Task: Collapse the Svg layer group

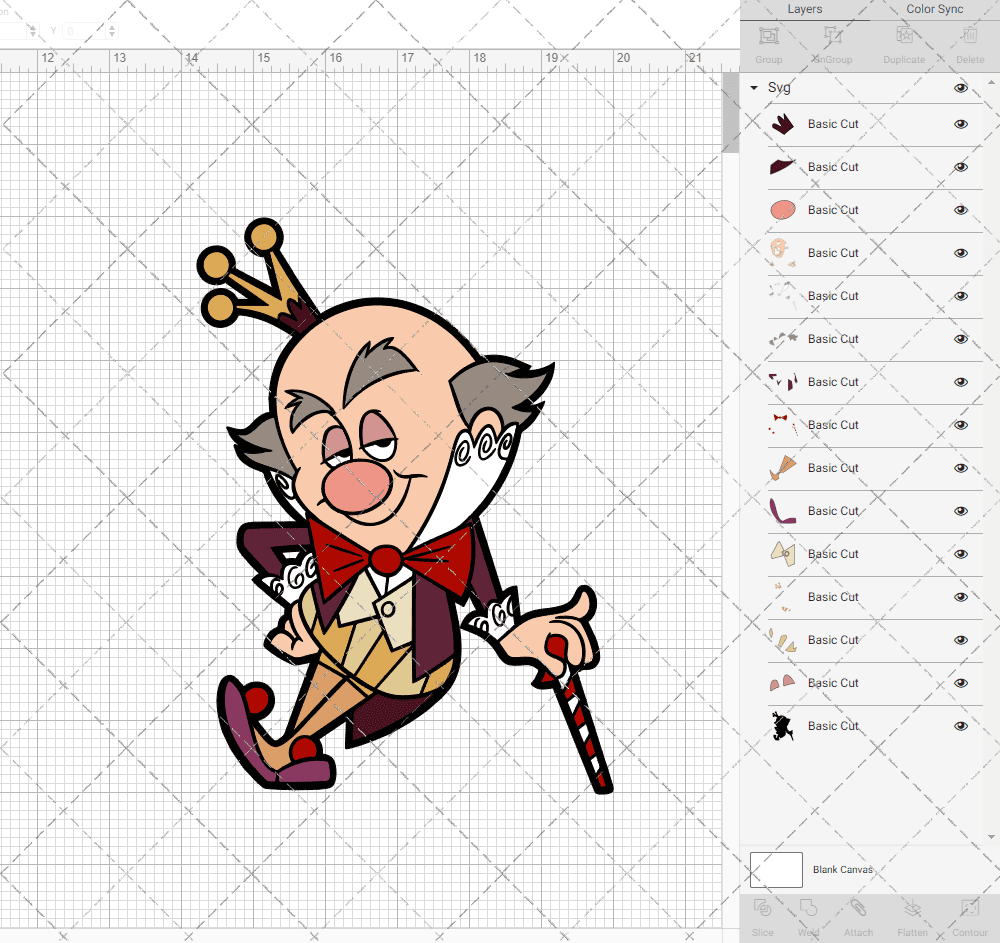Action: (754, 87)
